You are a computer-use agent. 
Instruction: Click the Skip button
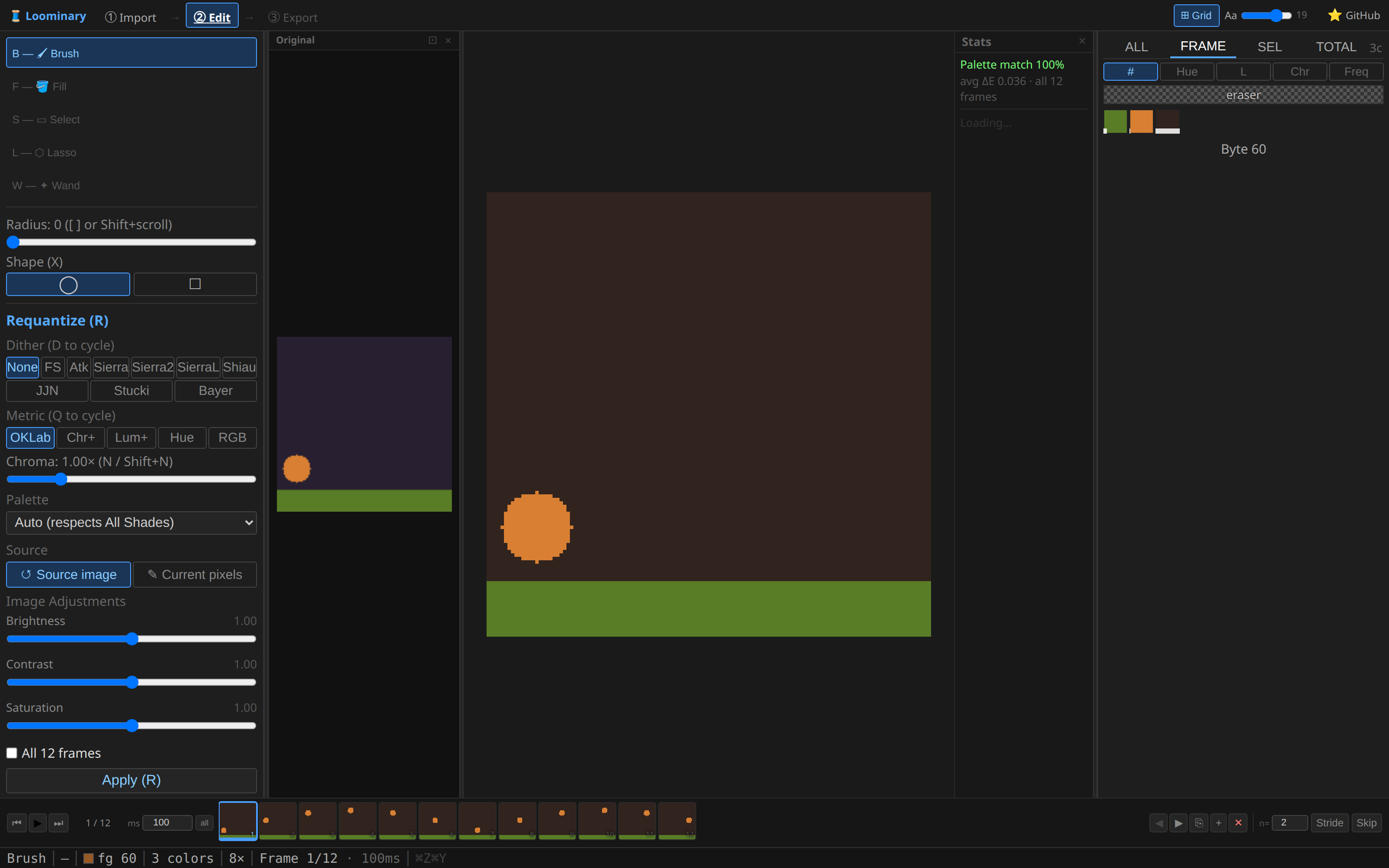tap(1366, 823)
